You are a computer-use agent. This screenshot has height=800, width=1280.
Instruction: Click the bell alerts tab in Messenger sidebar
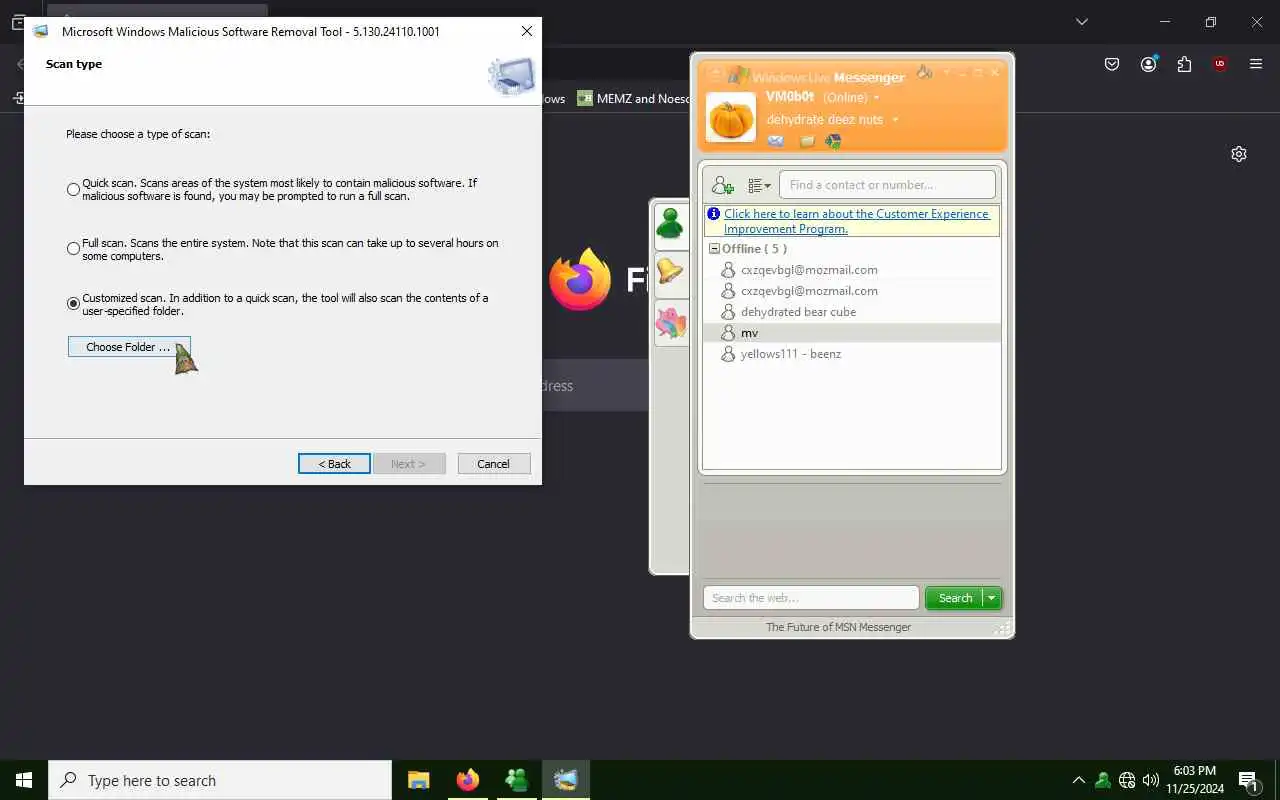(x=670, y=272)
